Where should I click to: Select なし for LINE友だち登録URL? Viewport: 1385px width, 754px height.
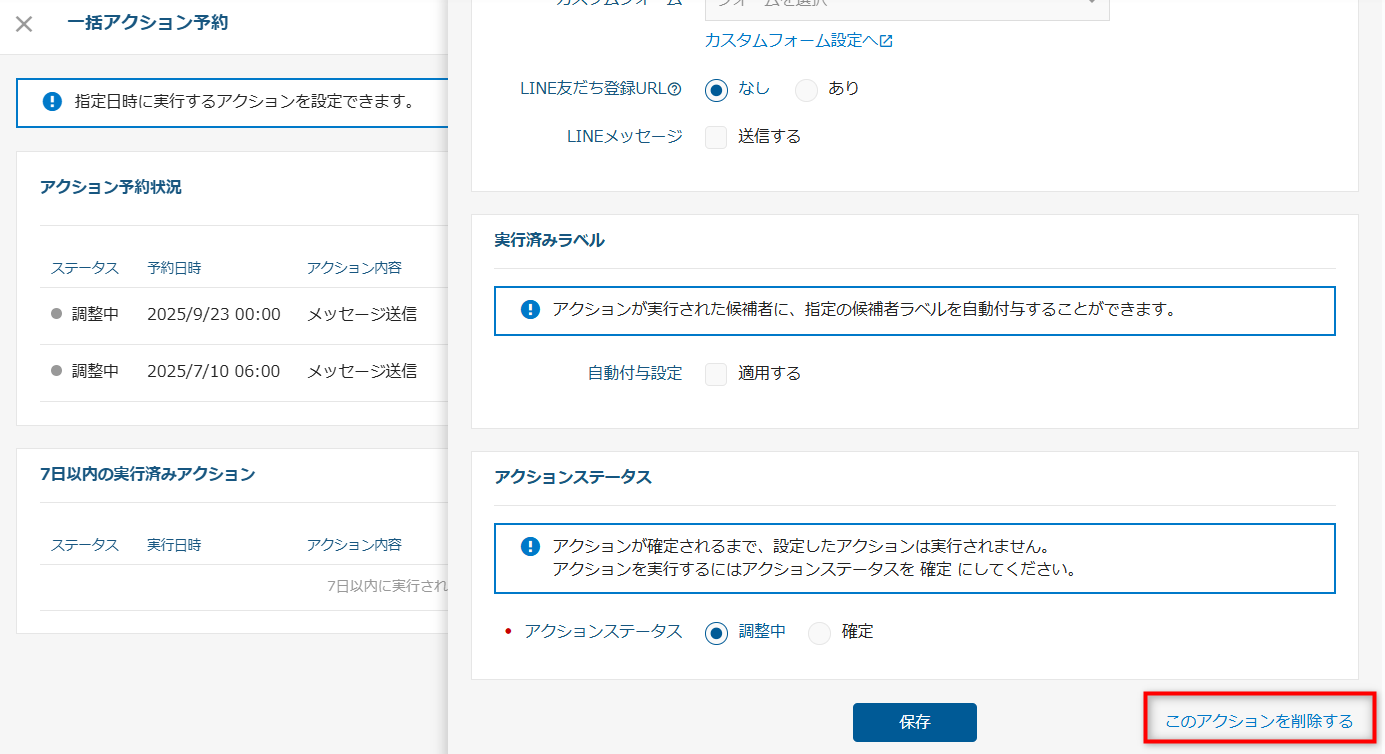click(x=716, y=90)
